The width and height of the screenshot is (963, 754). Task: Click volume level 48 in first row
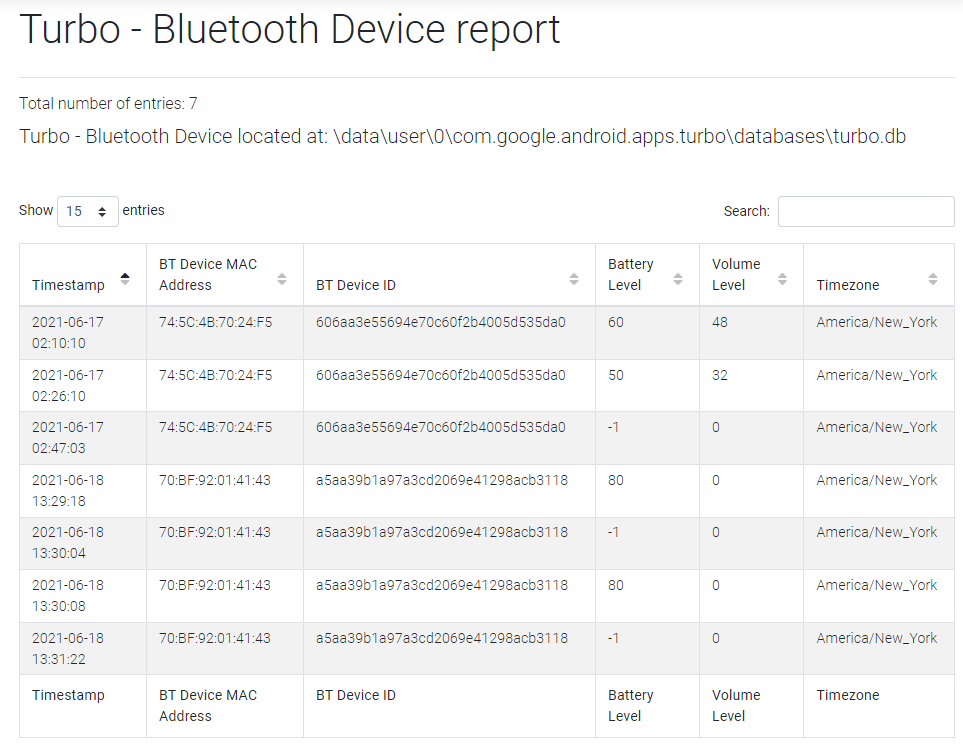click(x=720, y=322)
